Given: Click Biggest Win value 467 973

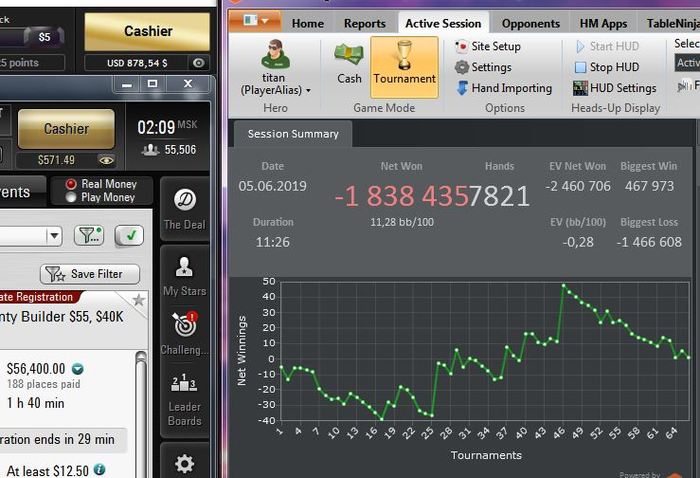Looking at the screenshot, I should [x=649, y=186].
